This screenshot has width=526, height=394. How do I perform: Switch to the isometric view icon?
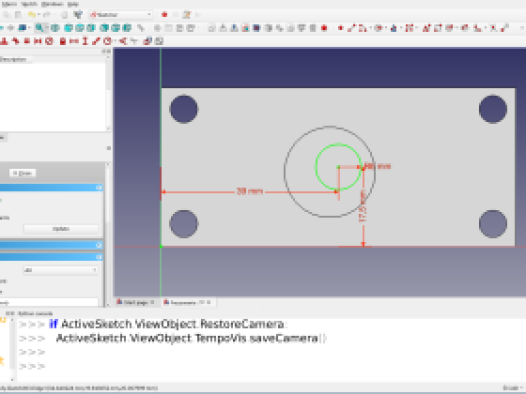point(55,28)
